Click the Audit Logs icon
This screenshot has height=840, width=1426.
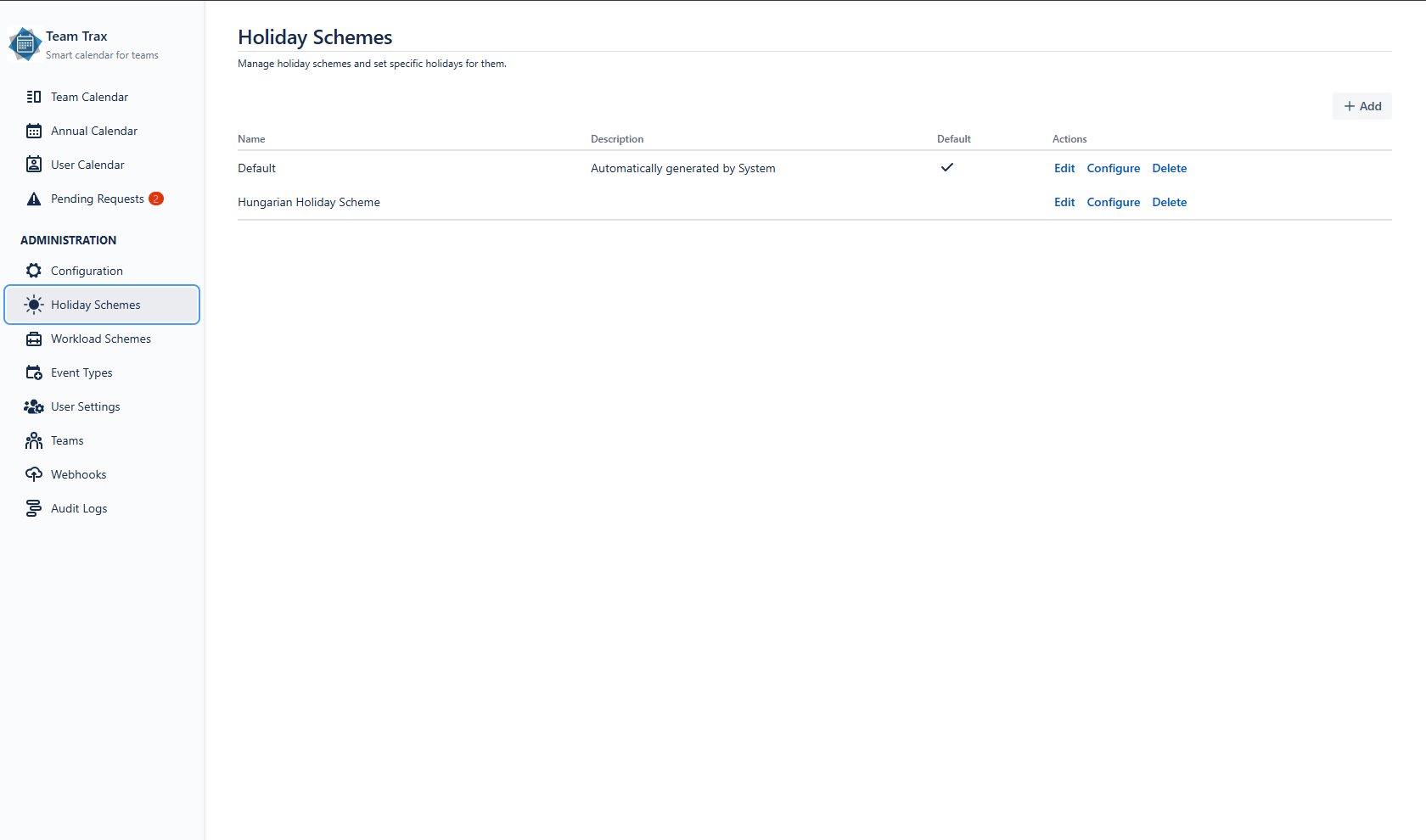click(34, 508)
